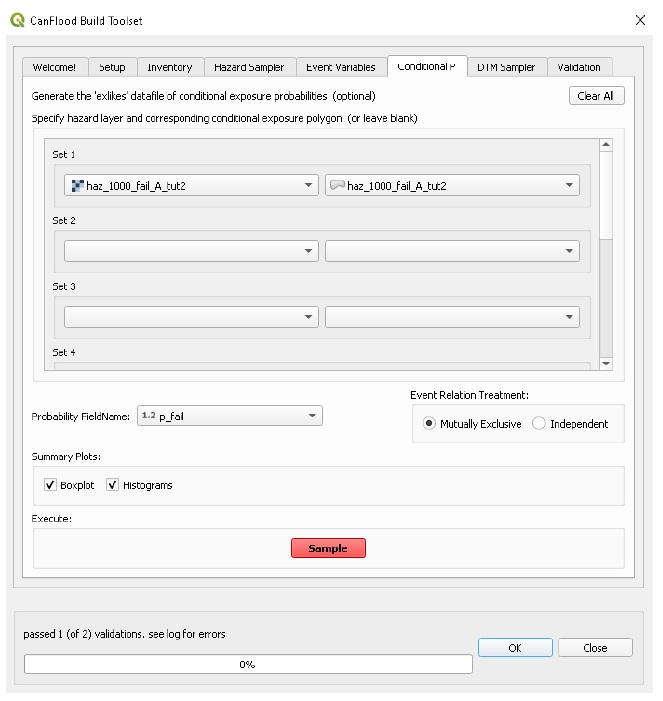
Task: Click the 'Event Relation Treatment:' label
Action: [x=469, y=395]
